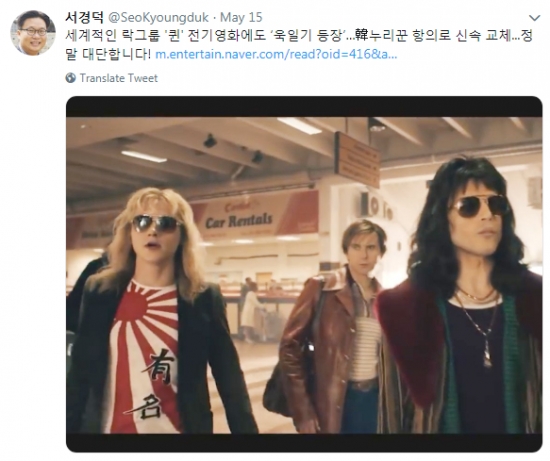The width and height of the screenshot is (550, 461).
Task: Click the blond man's sunglasses in photo
Action: coord(156,223)
